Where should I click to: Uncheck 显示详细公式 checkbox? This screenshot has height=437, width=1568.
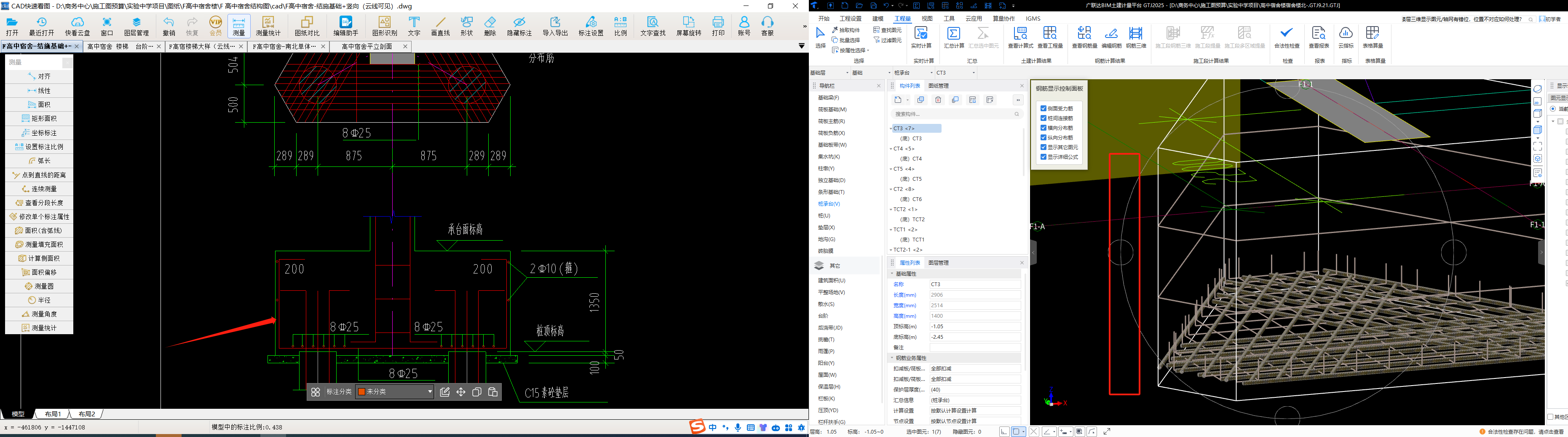pyautogui.click(x=1044, y=157)
